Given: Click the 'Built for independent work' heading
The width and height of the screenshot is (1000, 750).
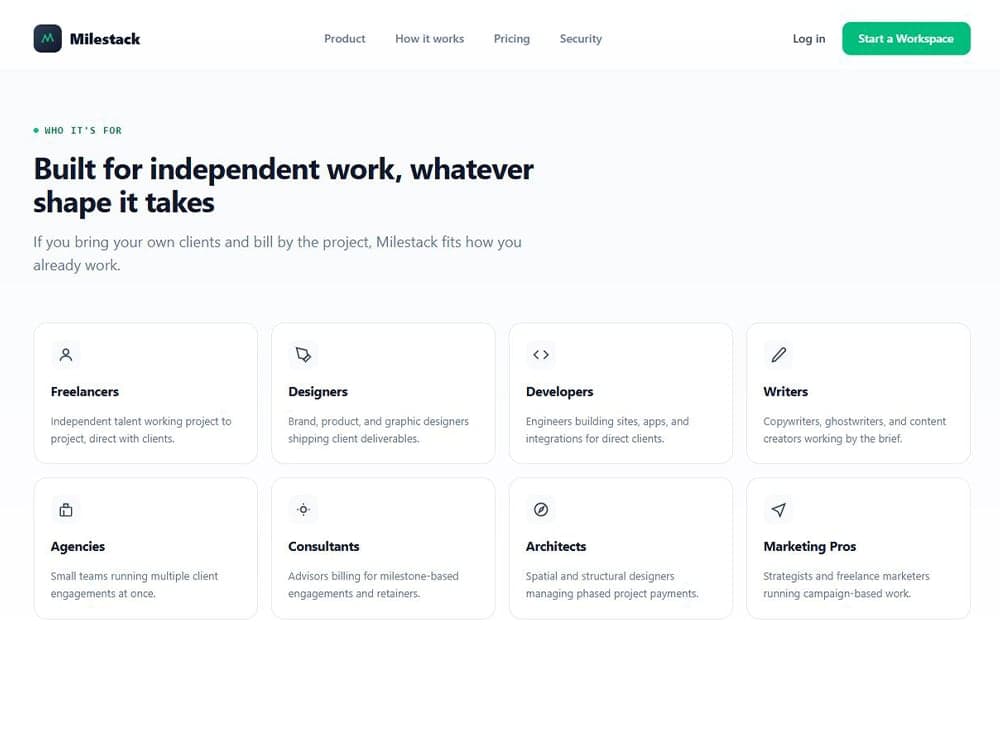Looking at the screenshot, I should coord(283,186).
